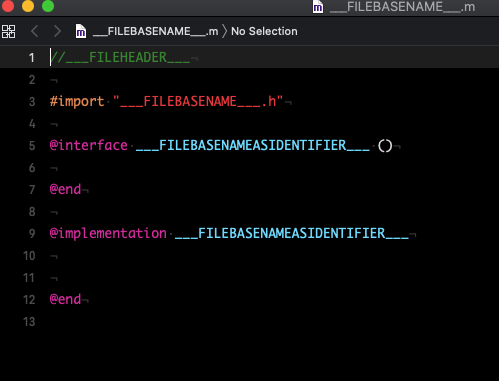Viewport: 499px width, 381px height.
Task: Open ___FILEBASENAME___.m jump bar dropdown
Action: [155, 31]
